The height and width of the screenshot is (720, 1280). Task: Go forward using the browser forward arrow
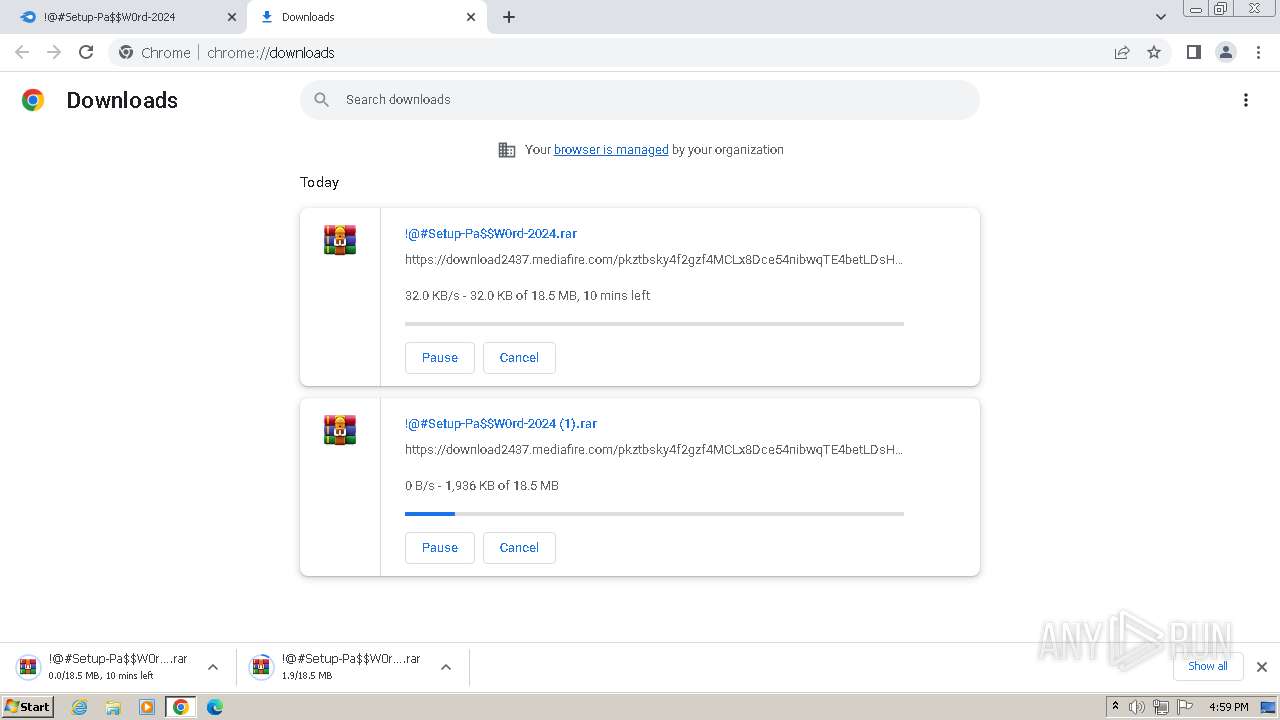tap(54, 52)
